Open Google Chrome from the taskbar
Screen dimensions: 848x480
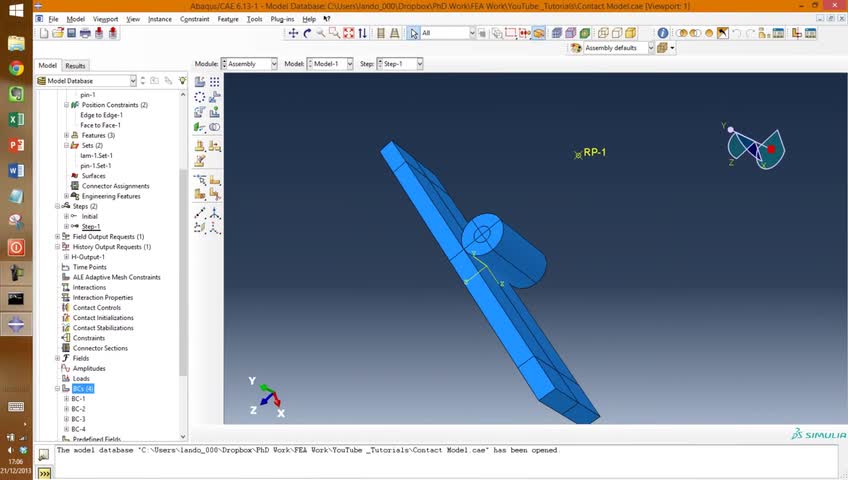[x=16, y=69]
